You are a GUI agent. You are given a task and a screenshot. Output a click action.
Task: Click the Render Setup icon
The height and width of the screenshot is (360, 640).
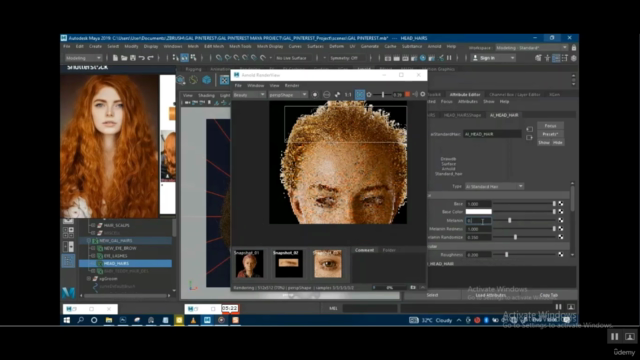point(432,58)
